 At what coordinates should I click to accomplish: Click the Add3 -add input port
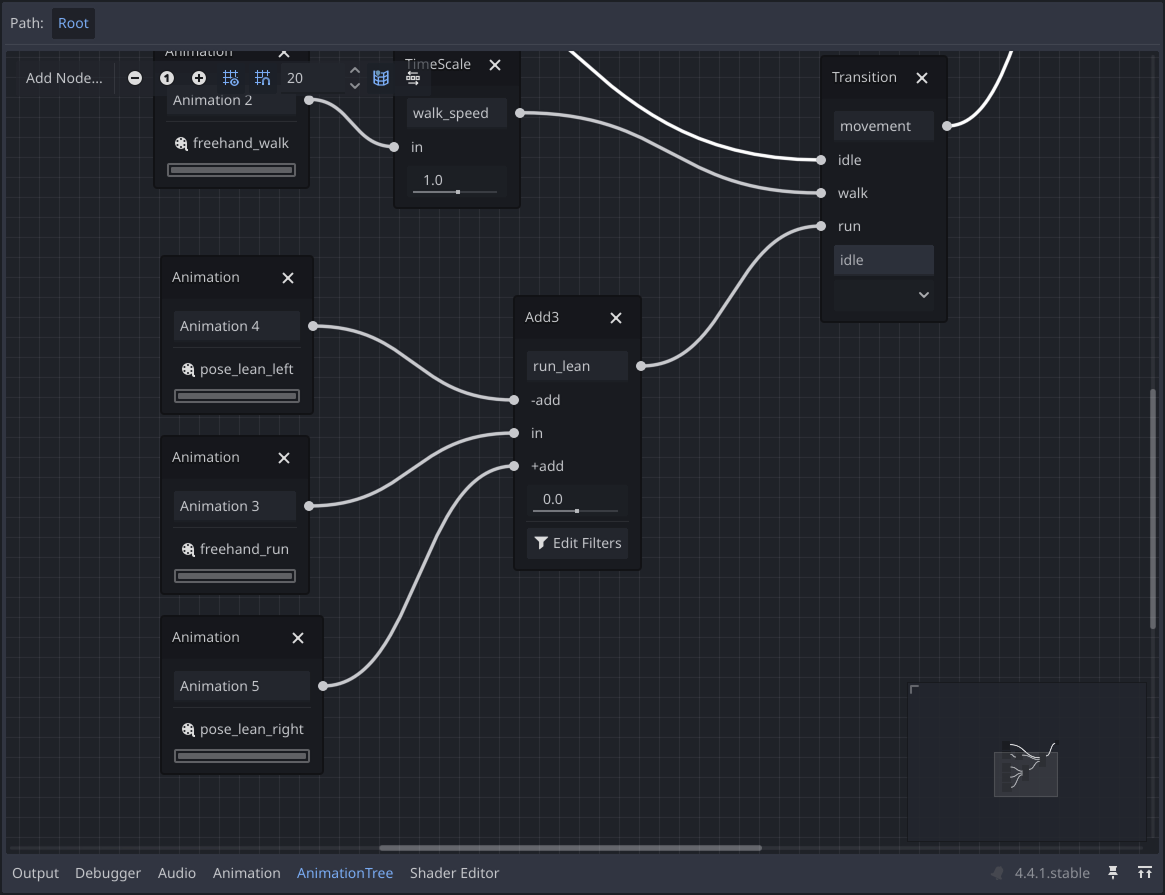pos(514,400)
